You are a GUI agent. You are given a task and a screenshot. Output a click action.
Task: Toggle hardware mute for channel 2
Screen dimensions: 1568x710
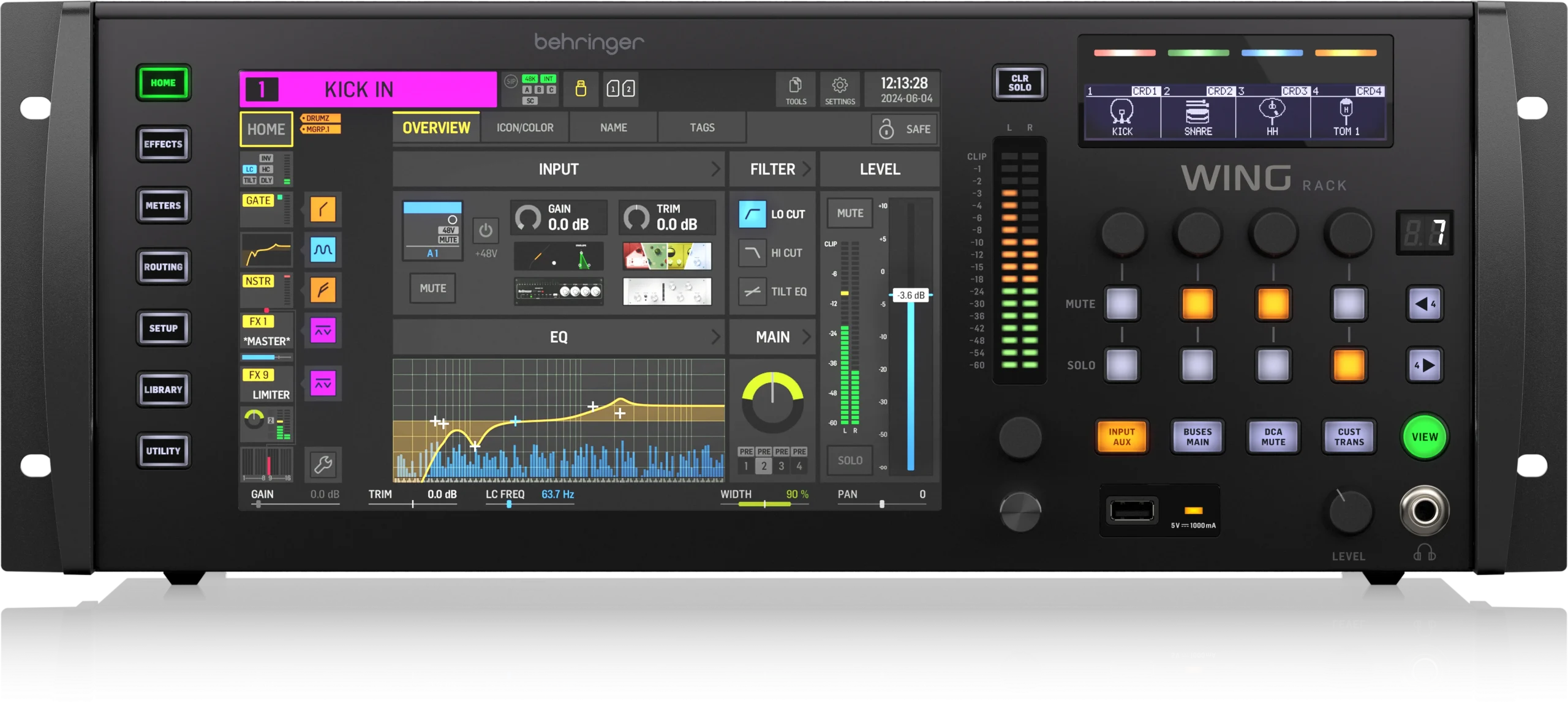click(x=1197, y=304)
